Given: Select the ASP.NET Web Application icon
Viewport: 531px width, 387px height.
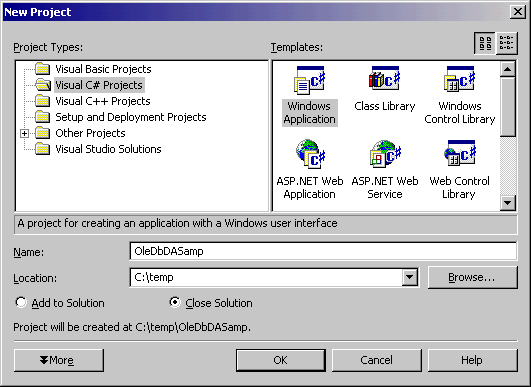Looking at the screenshot, I should tap(310, 154).
